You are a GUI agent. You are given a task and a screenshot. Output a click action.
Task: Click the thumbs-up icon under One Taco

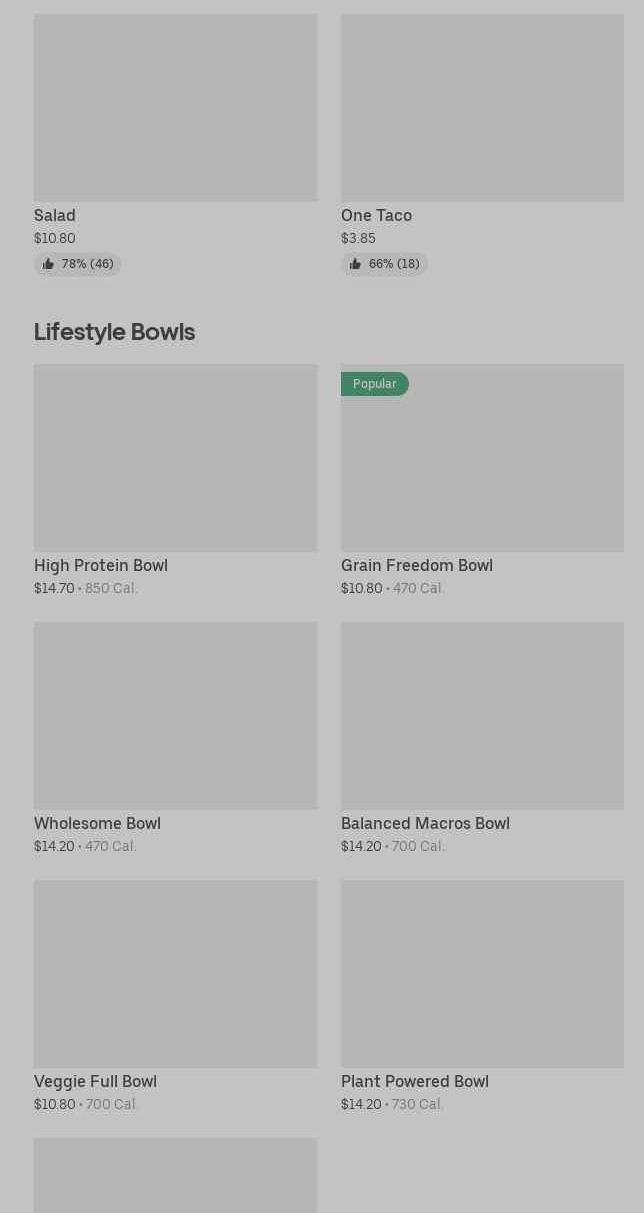(x=355, y=264)
